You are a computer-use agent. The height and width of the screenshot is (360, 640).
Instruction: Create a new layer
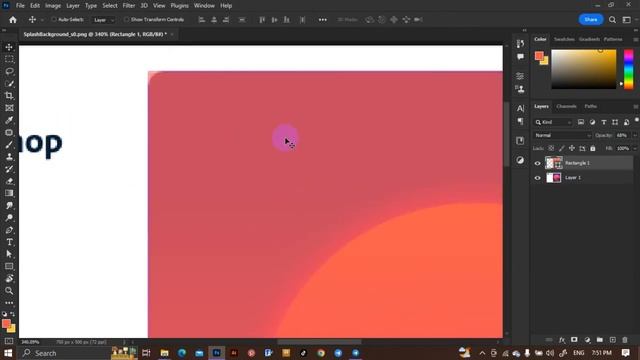coord(612,340)
